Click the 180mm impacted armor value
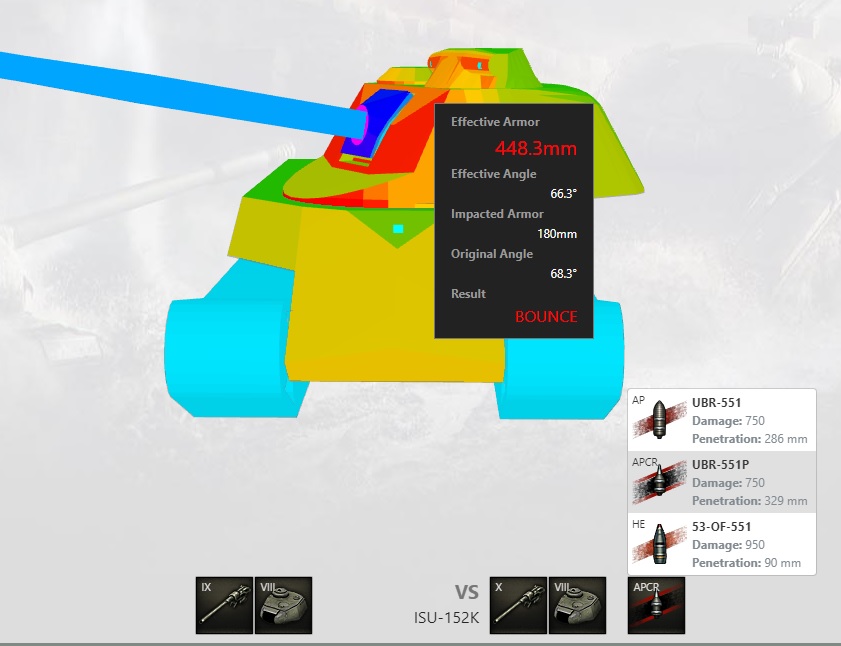841x646 pixels. [x=557, y=234]
